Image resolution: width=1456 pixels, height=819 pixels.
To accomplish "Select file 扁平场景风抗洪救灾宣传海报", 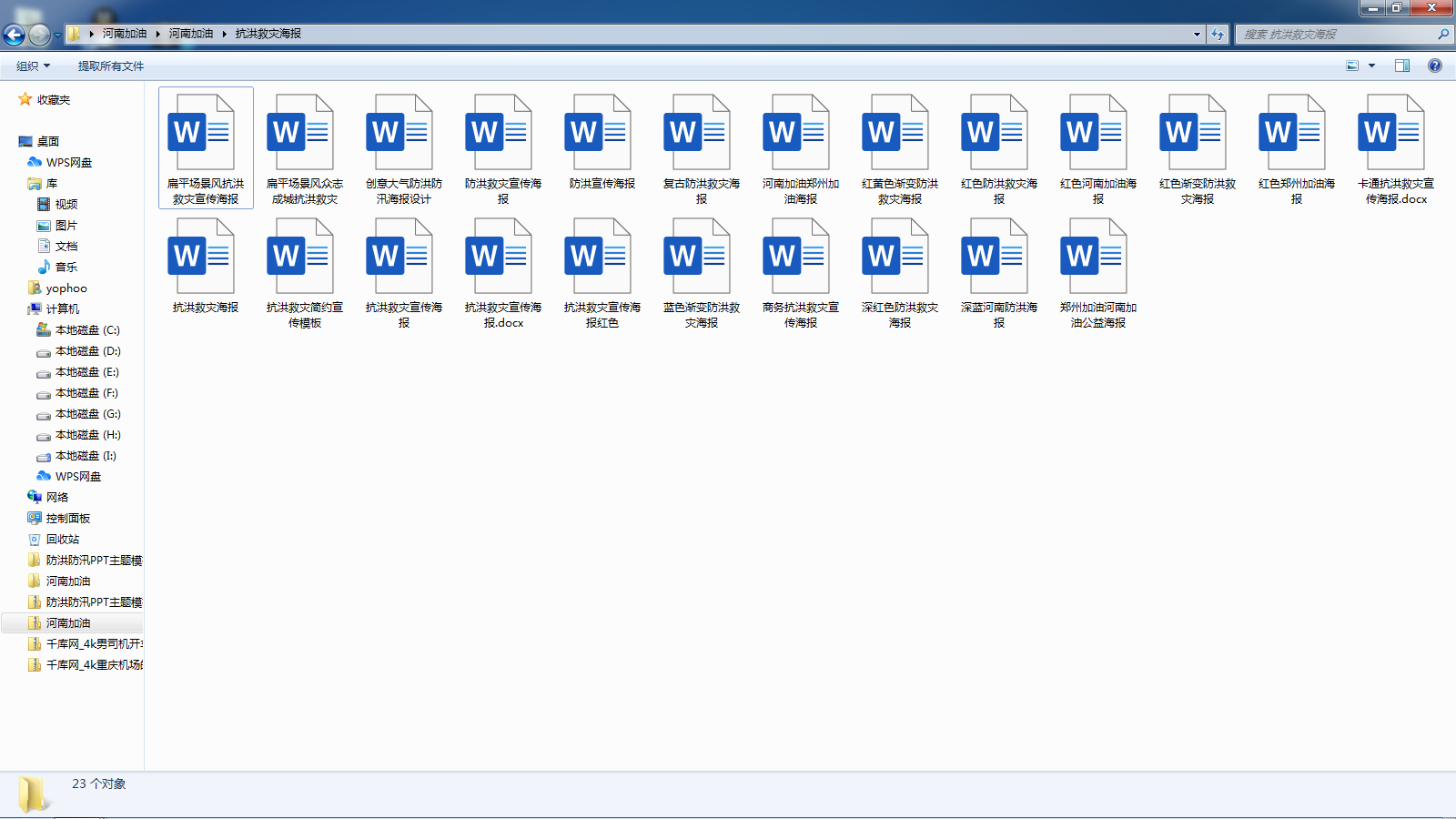I will tap(206, 148).
